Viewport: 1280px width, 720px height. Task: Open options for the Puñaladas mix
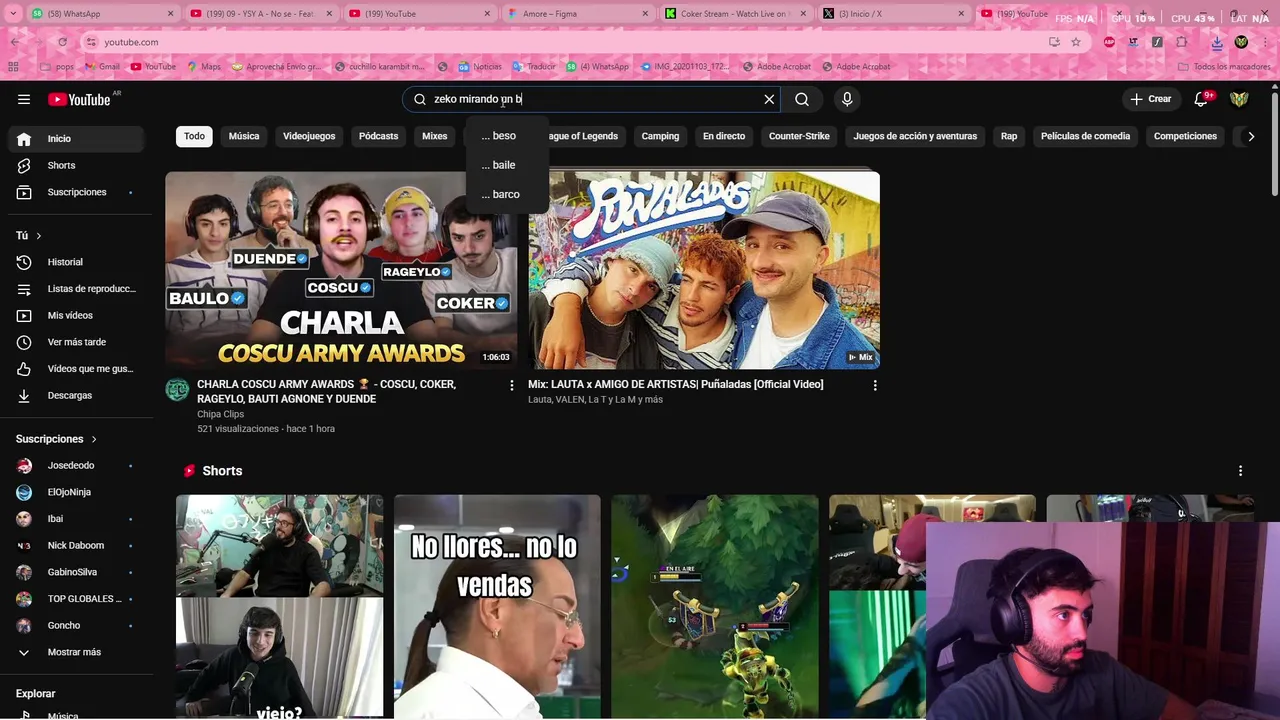(874, 385)
